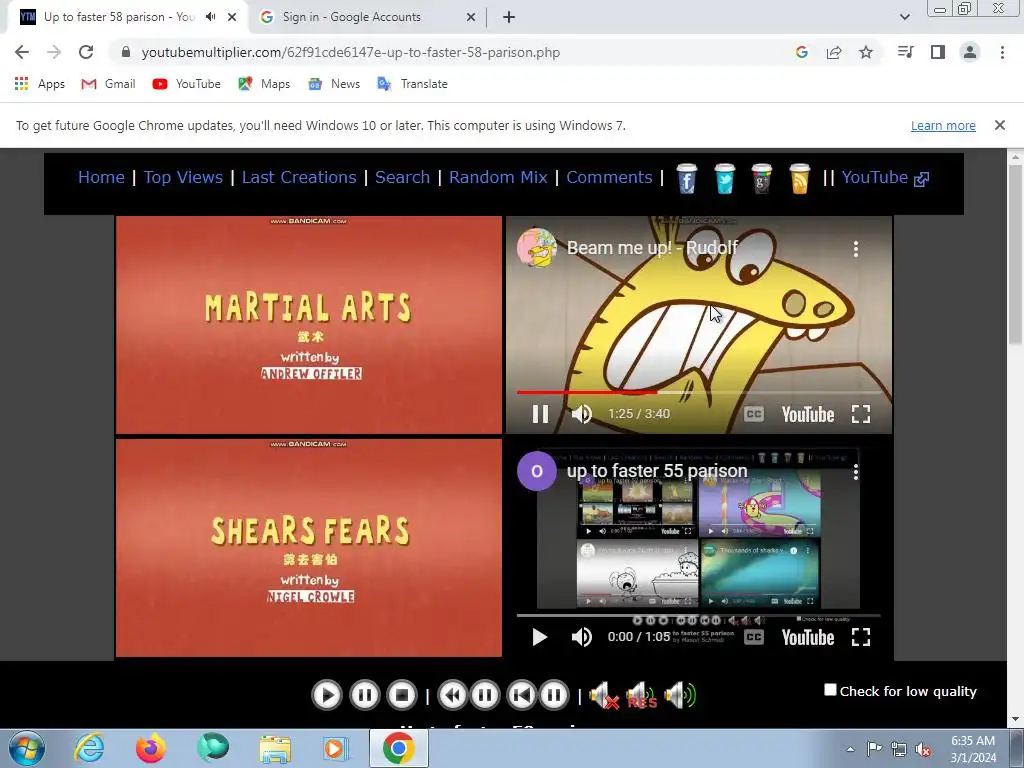Bookmark this page with the star icon
This screenshot has height=768, width=1024.
click(866, 52)
